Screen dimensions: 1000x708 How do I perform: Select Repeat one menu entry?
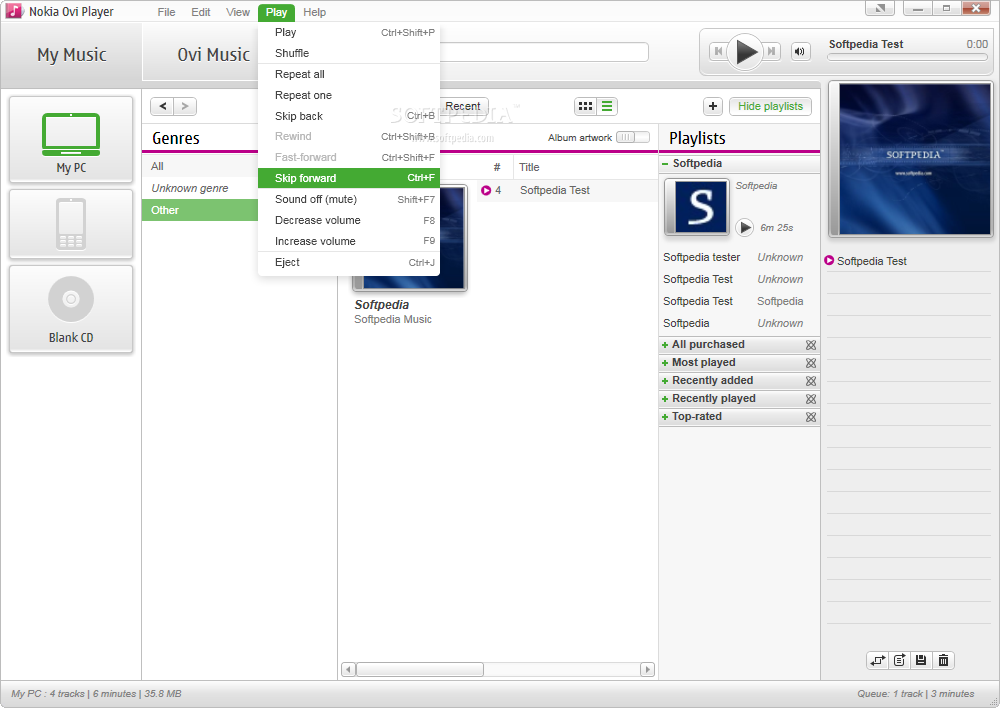[x=349, y=95]
